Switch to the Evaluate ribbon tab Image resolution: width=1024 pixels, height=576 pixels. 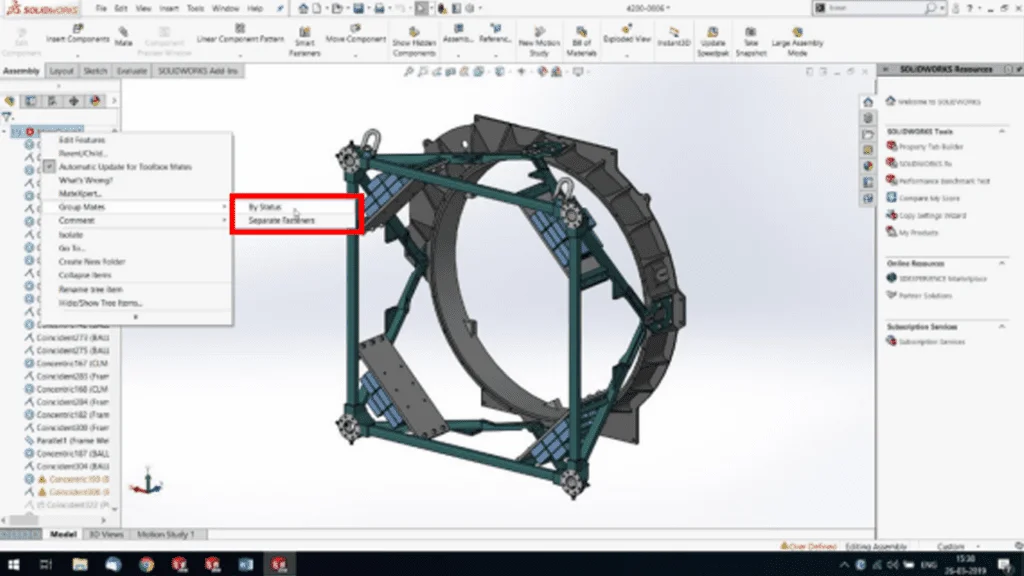point(131,71)
